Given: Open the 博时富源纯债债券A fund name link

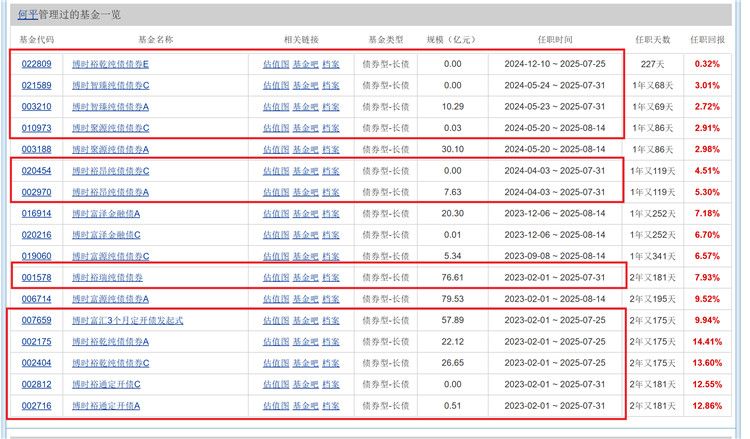Looking at the screenshot, I should pos(110,299).
